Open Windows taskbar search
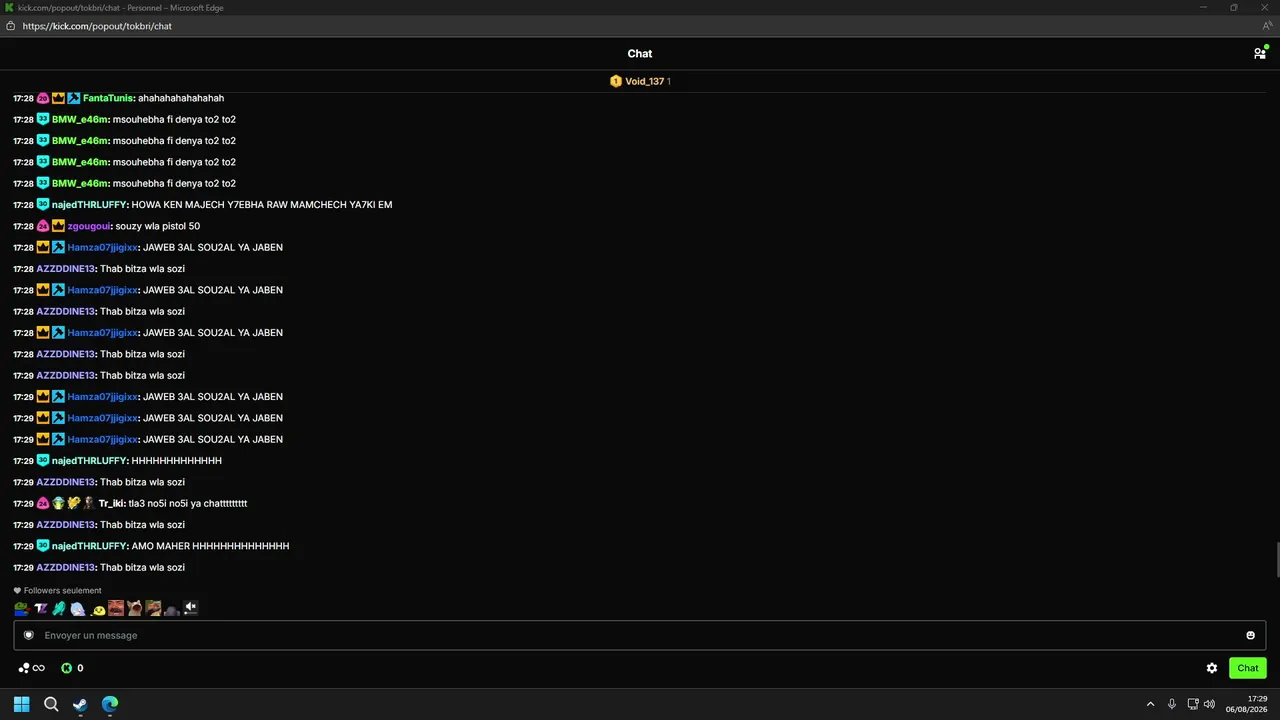The width and height of the screenshot is (1280, 720). 51,704
